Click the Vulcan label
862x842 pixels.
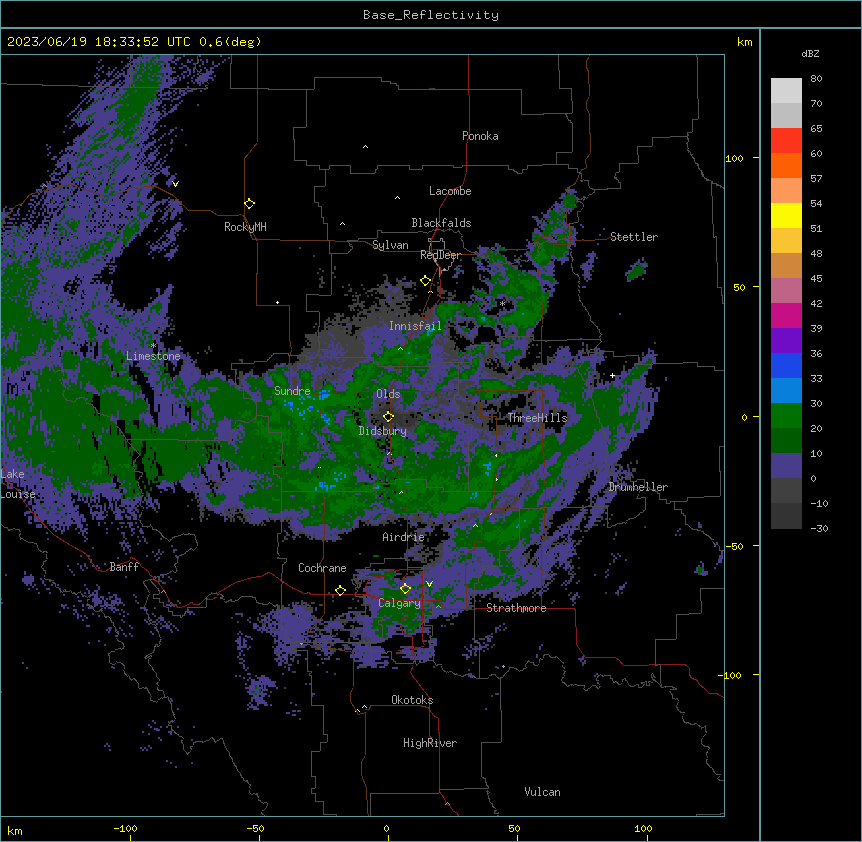(x=543, y=792)
